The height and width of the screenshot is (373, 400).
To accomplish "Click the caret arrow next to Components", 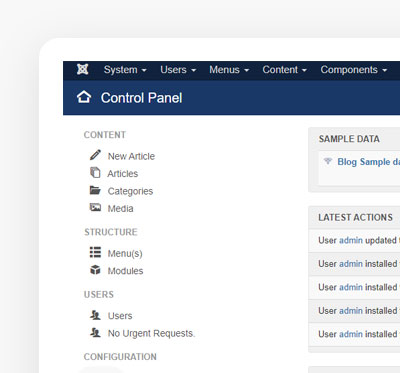I will [384, 71].
